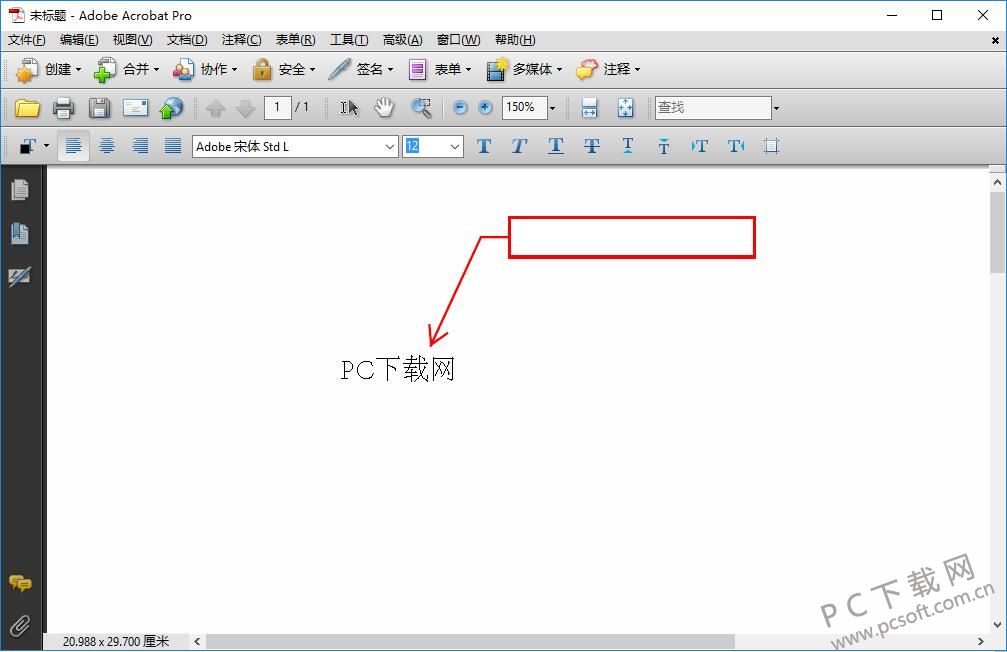Open the 视图(V) menu
Screen dimensions: 1007x652
(132, 40)
